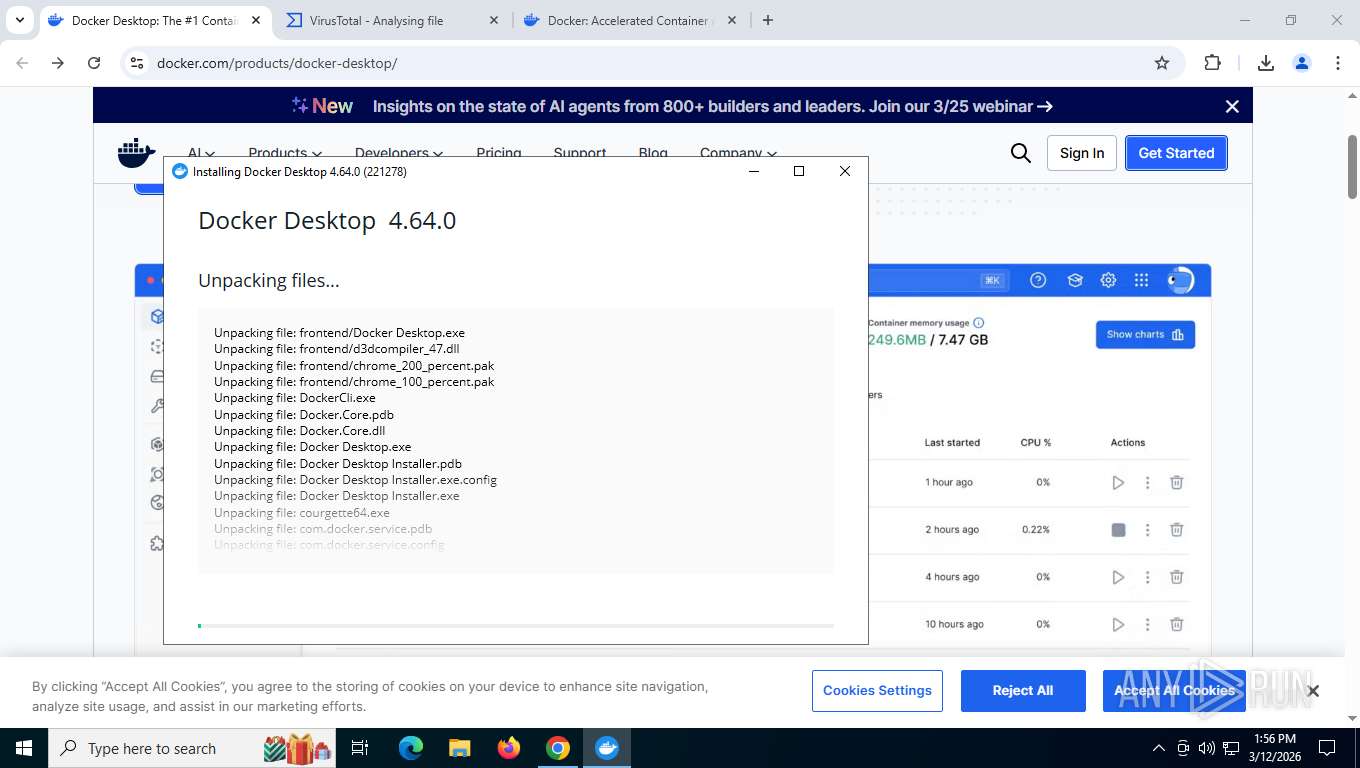
Task: Open Chrome downloads icon
Action: pyautogui.click(x=1265, y=63)
